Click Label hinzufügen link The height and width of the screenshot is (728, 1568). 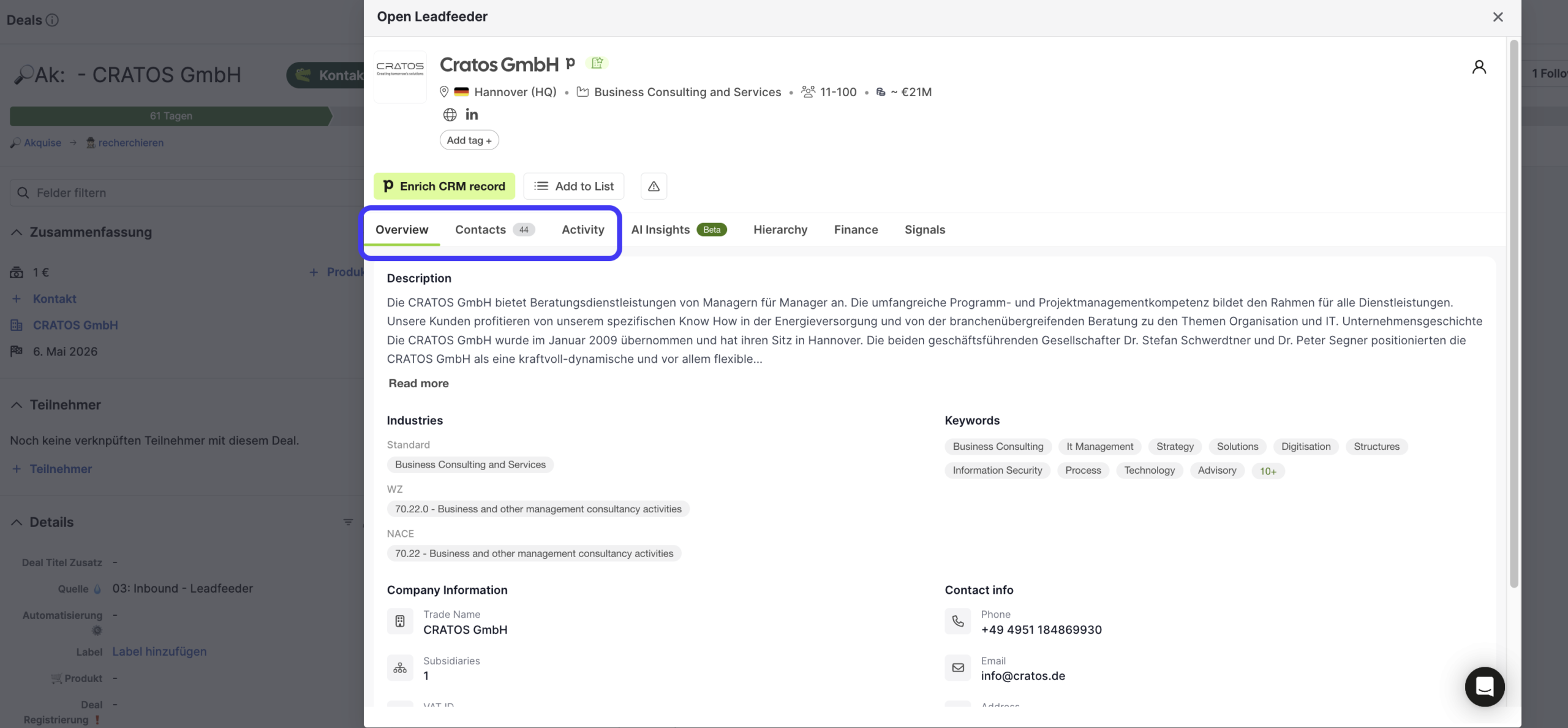159,651
